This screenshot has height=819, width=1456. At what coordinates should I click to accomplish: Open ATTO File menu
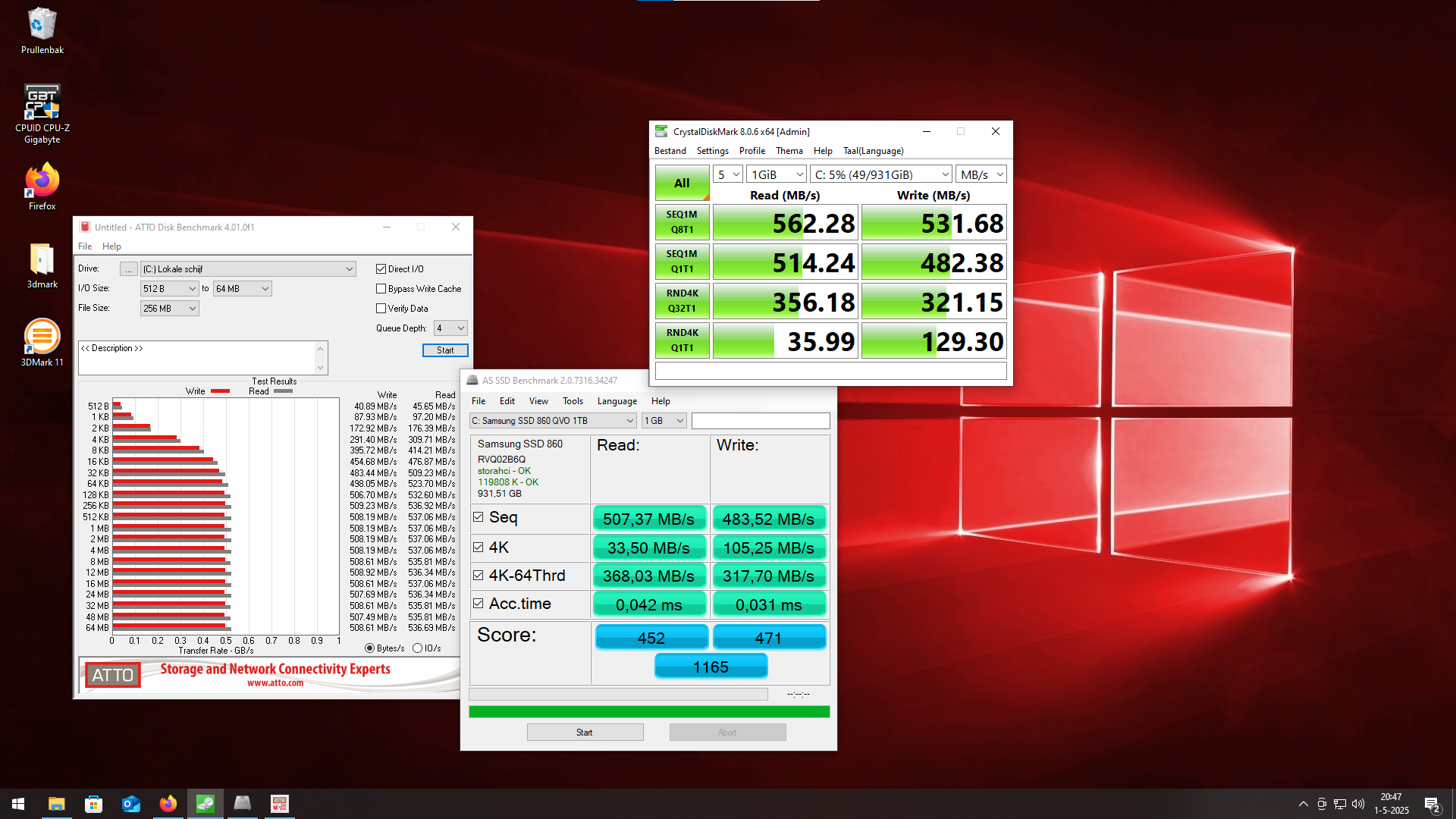click(x=85, y=246)
